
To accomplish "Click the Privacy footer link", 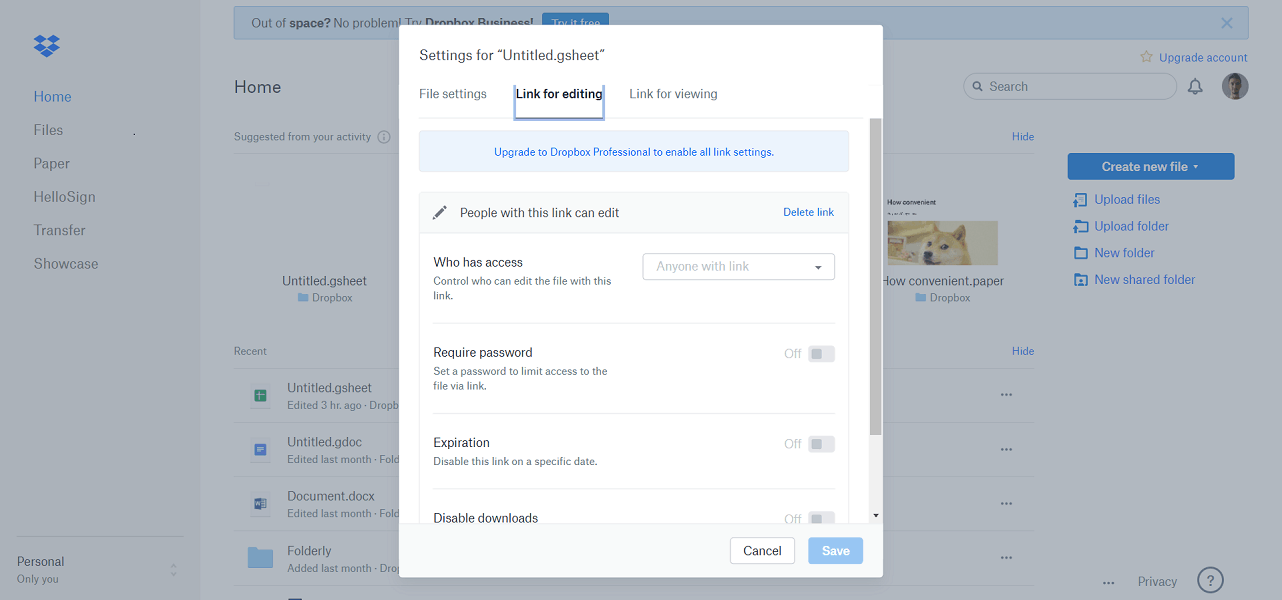I will click(1157, 582).
